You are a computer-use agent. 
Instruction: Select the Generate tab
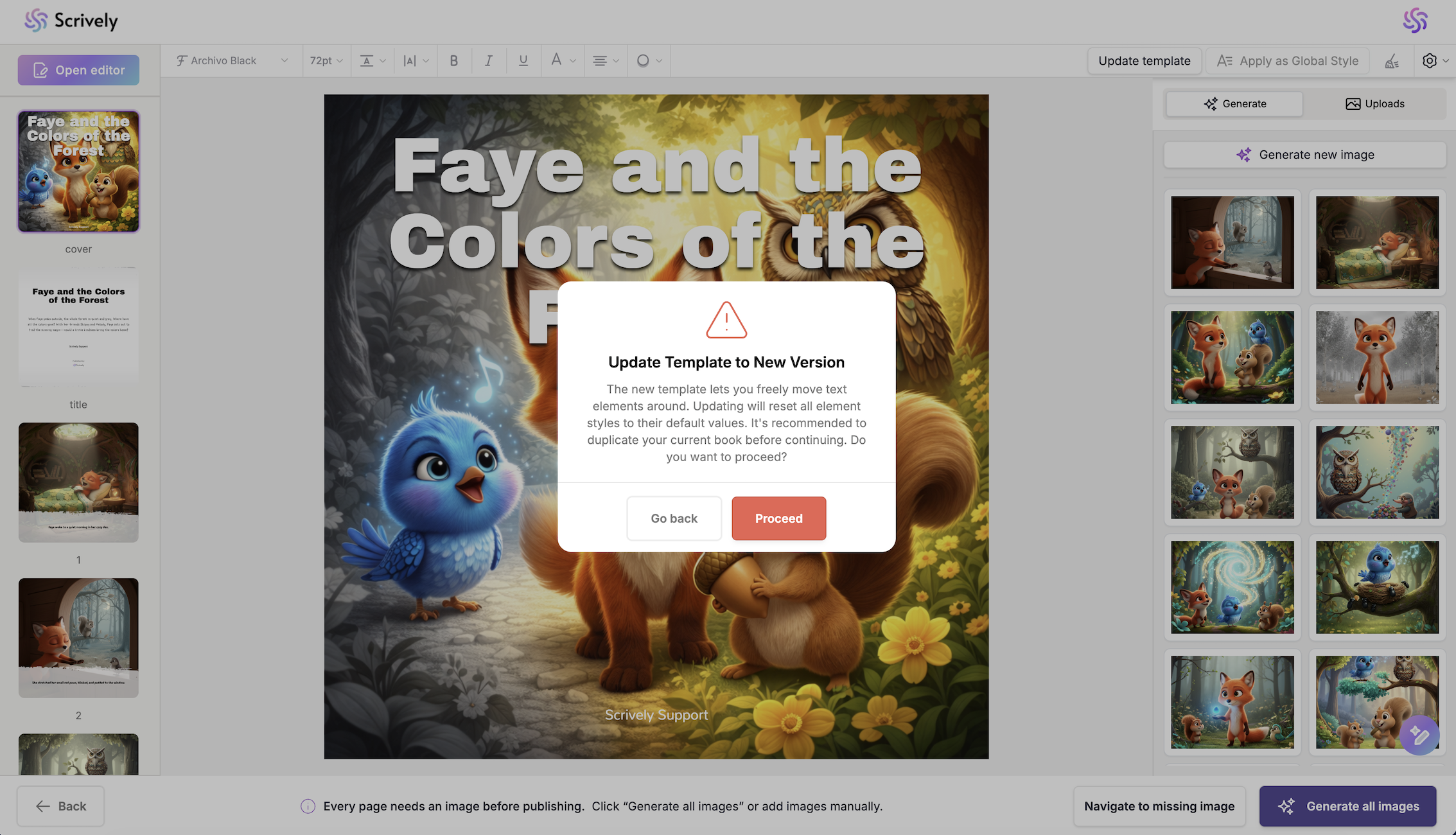(x=1234, y=103)
